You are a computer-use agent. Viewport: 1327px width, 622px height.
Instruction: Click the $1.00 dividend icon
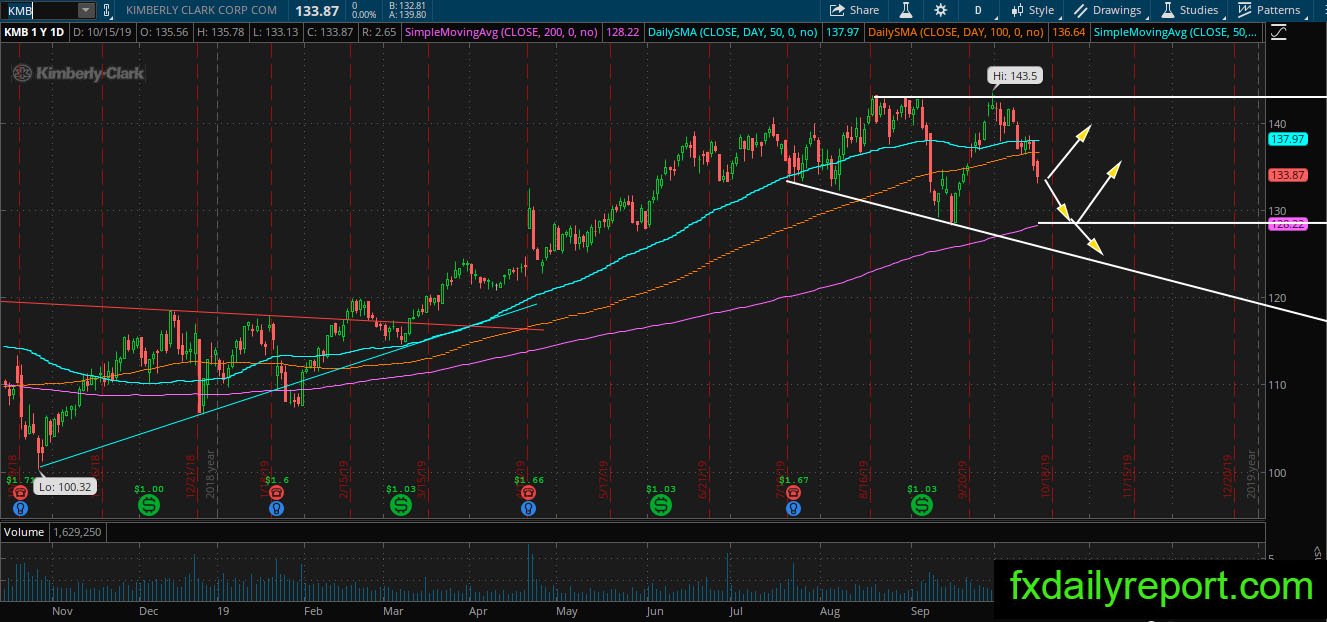[x=148, y=506]
